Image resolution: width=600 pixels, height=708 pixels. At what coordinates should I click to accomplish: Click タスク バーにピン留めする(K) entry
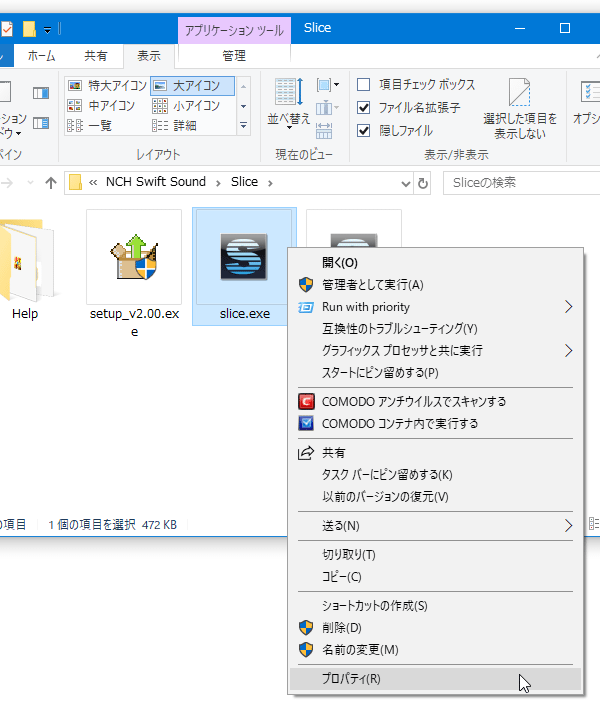pyautogui.click(x=435, y=475)
